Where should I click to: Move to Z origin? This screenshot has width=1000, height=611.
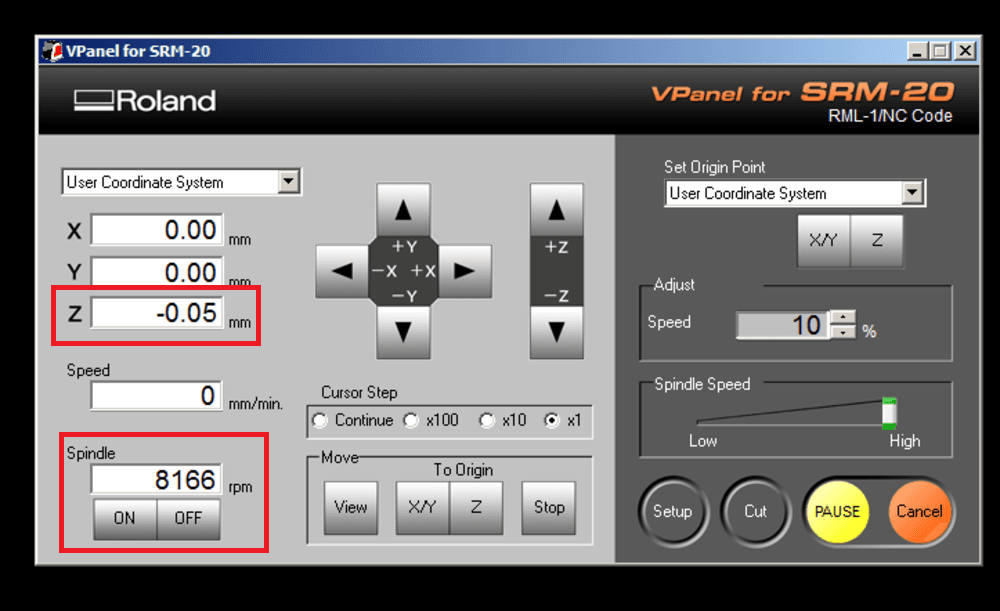click(x=476, y=508)
